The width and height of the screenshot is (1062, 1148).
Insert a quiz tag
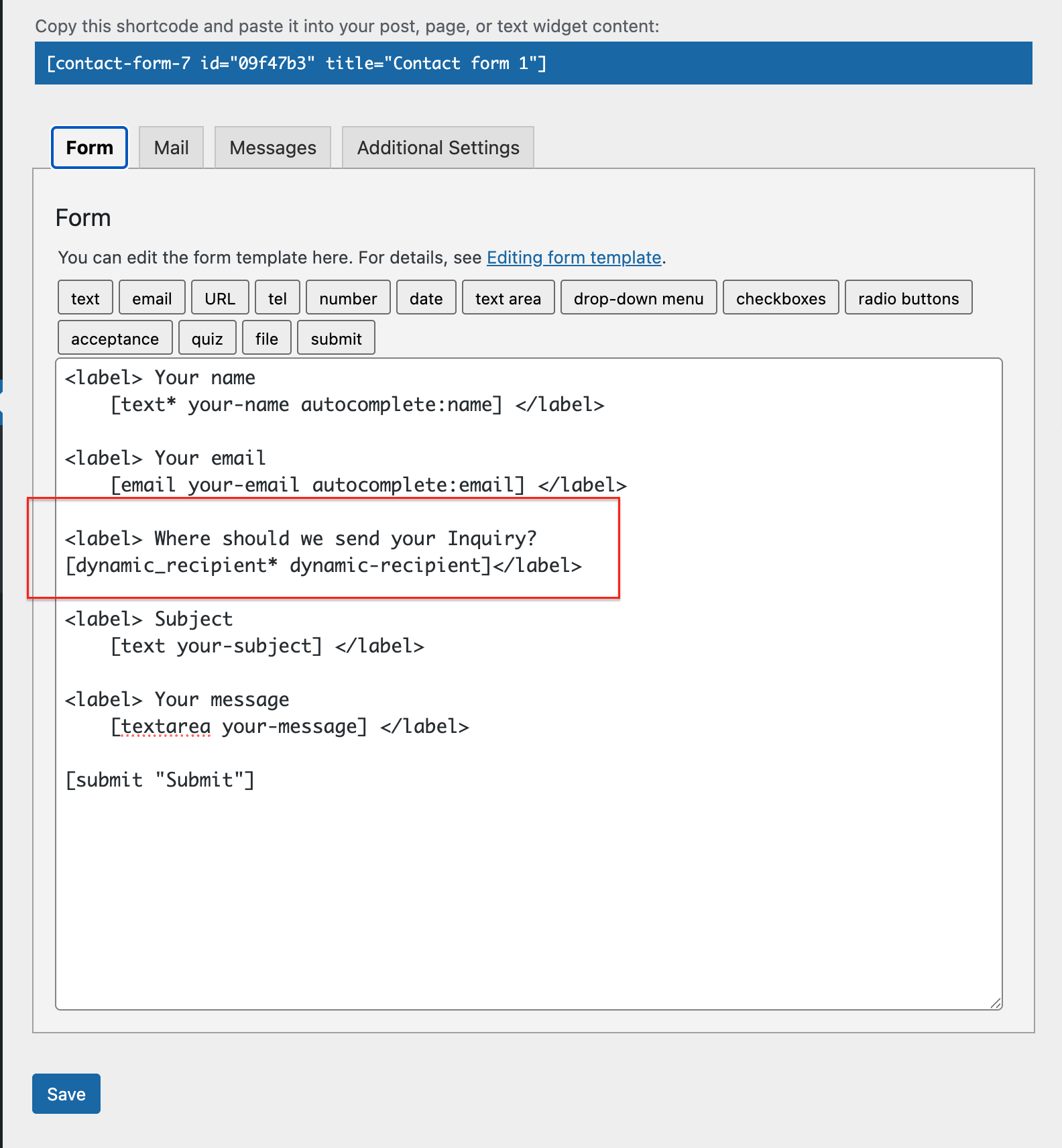pyautogui.click(x=207, y=338)
